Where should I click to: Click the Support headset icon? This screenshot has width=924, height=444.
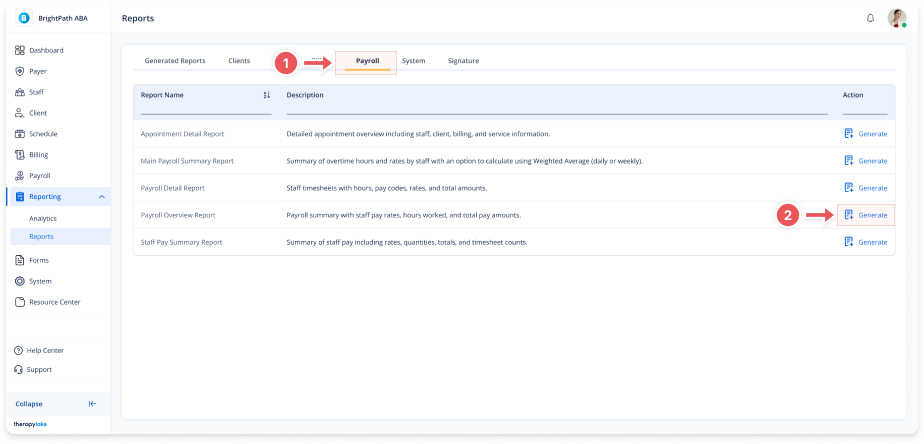click(18, 370)
